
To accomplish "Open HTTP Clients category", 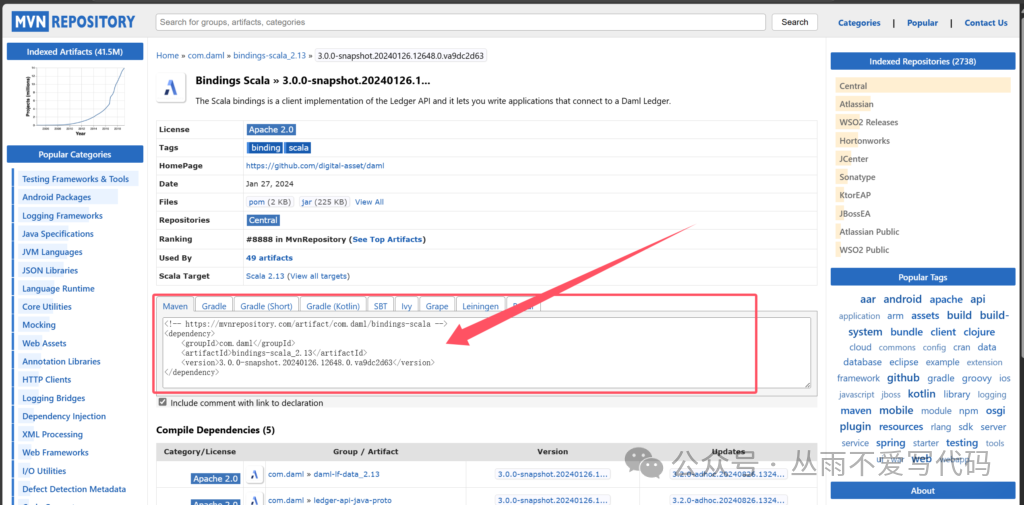I will (46, 380).
